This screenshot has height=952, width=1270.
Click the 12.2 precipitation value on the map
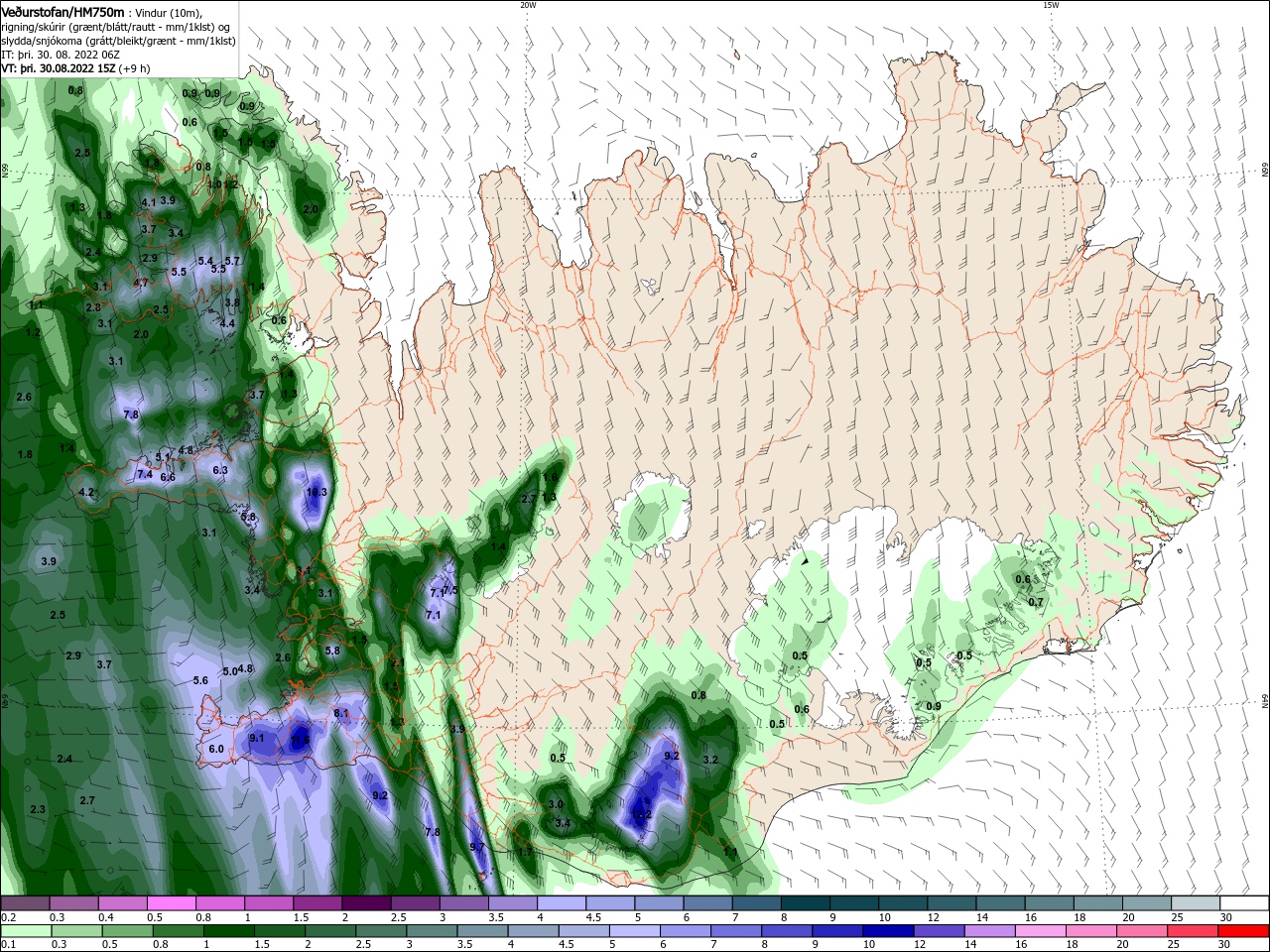(641, 815)
